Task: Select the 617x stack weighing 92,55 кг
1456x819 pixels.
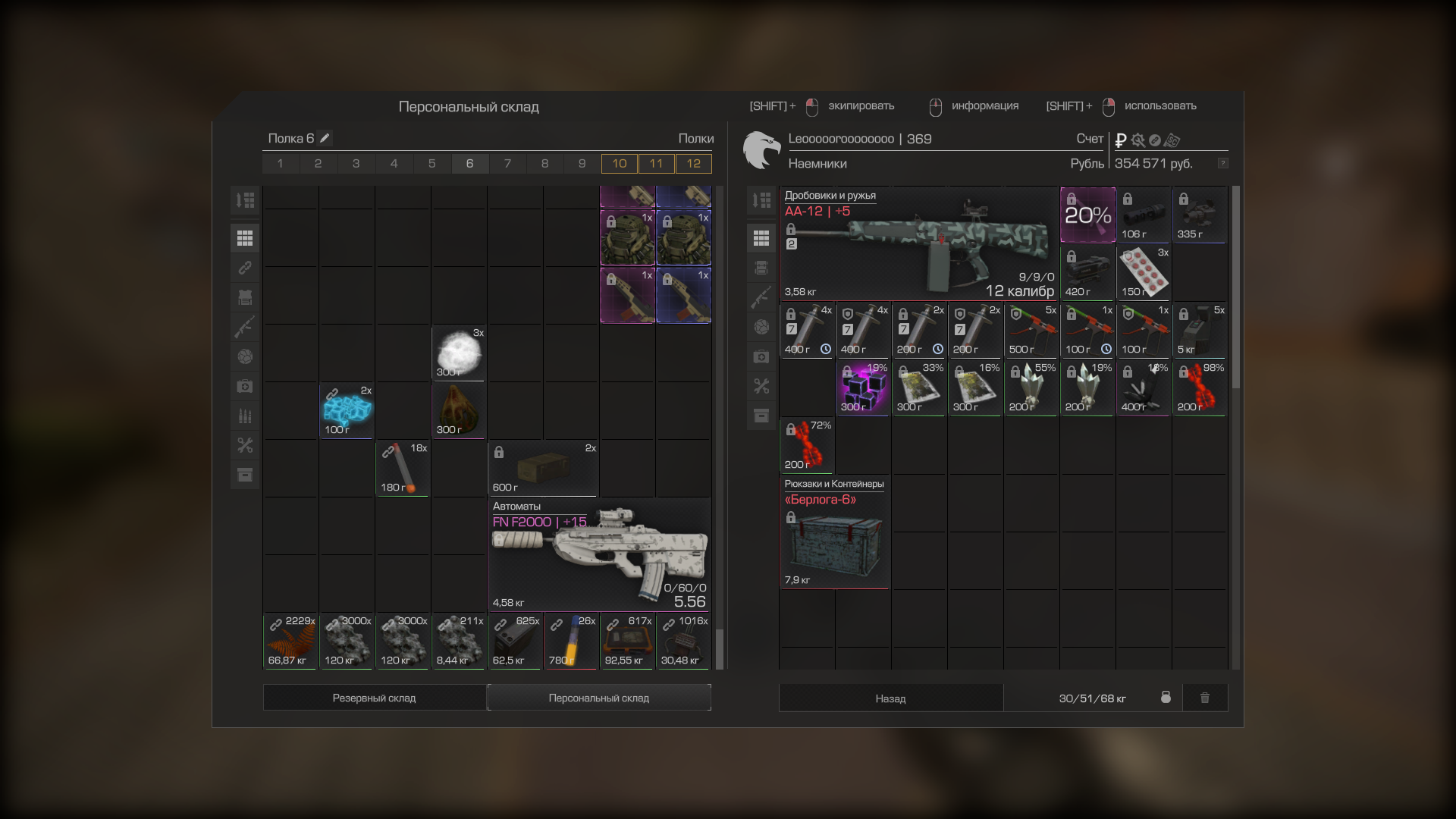Action: [x=627, y=641]
